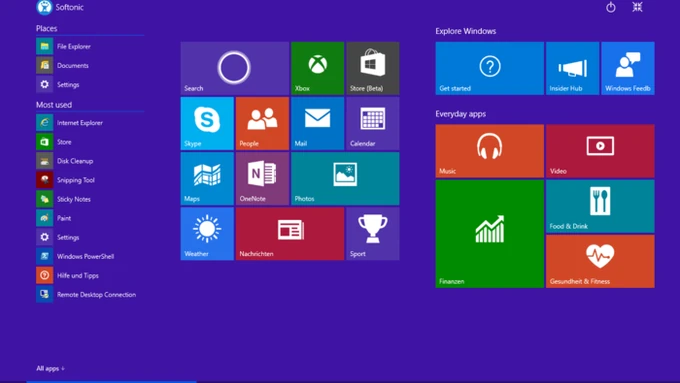The image size is (680, 383).
Task: Open the Music headphones tile
Action: (490, 151)
